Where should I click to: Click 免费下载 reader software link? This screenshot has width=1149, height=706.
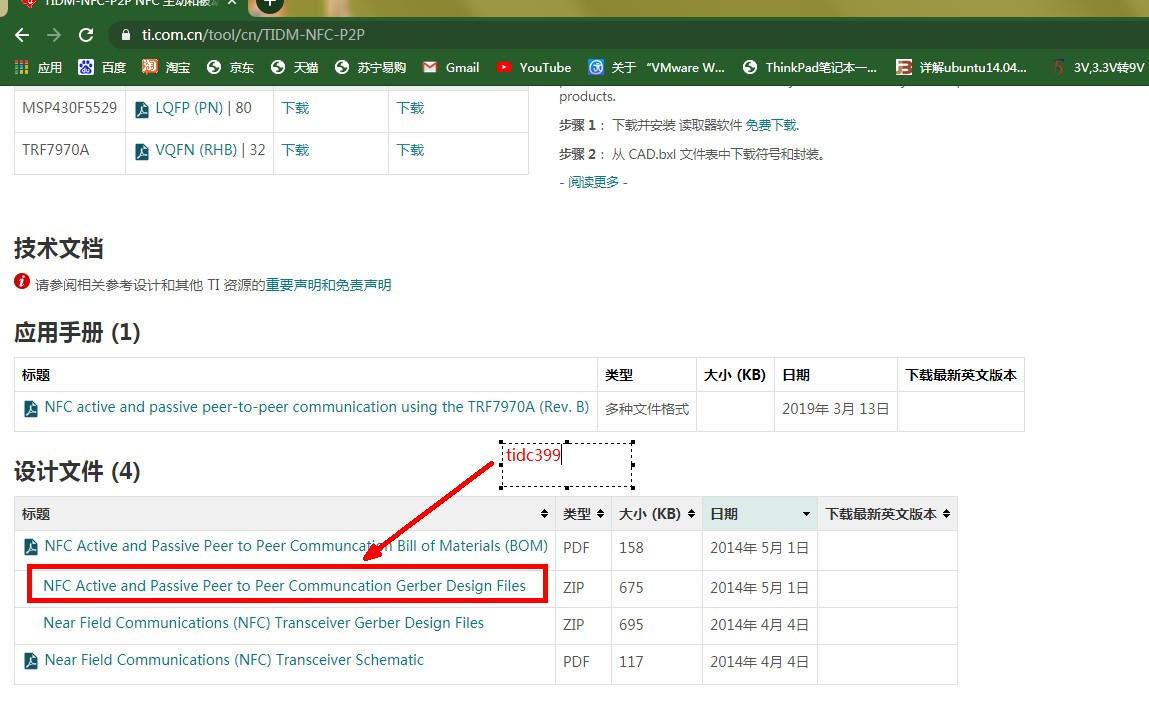click(x=771, y=125)
